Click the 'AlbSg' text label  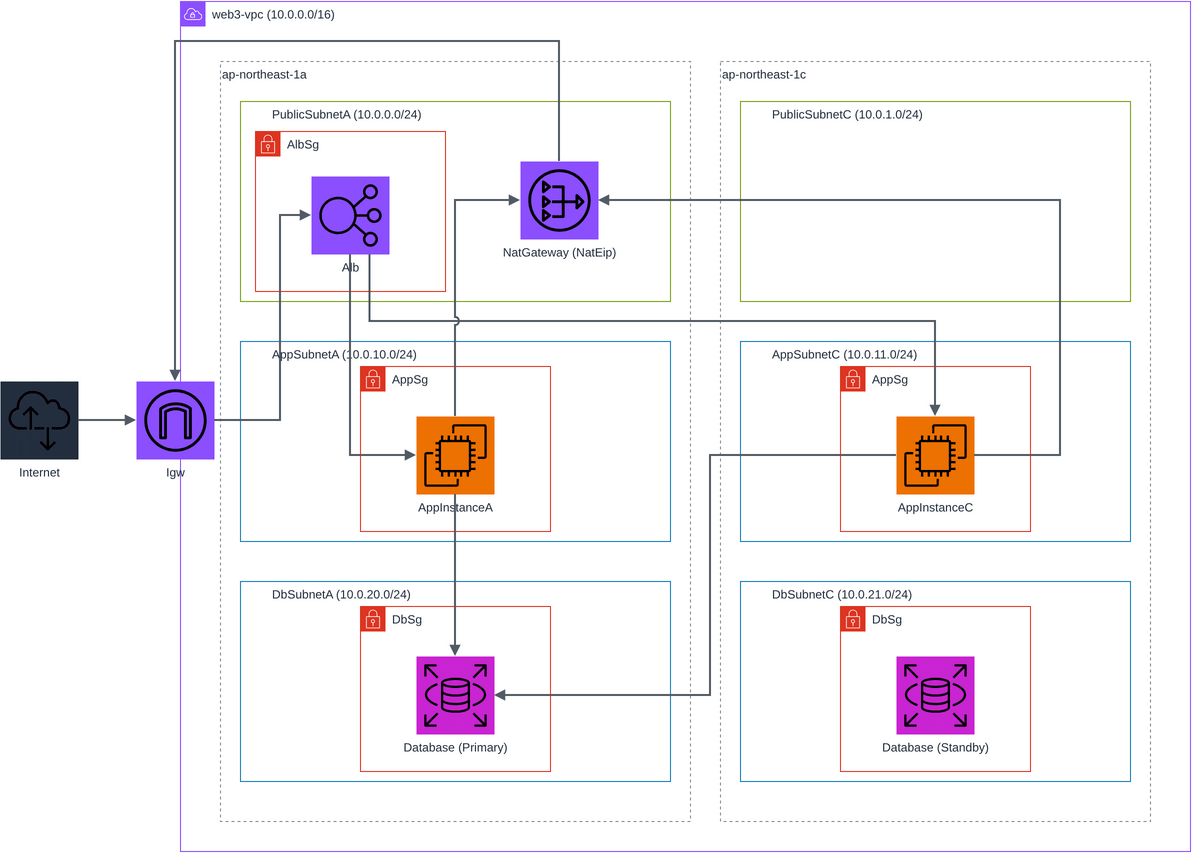(303, 145)
